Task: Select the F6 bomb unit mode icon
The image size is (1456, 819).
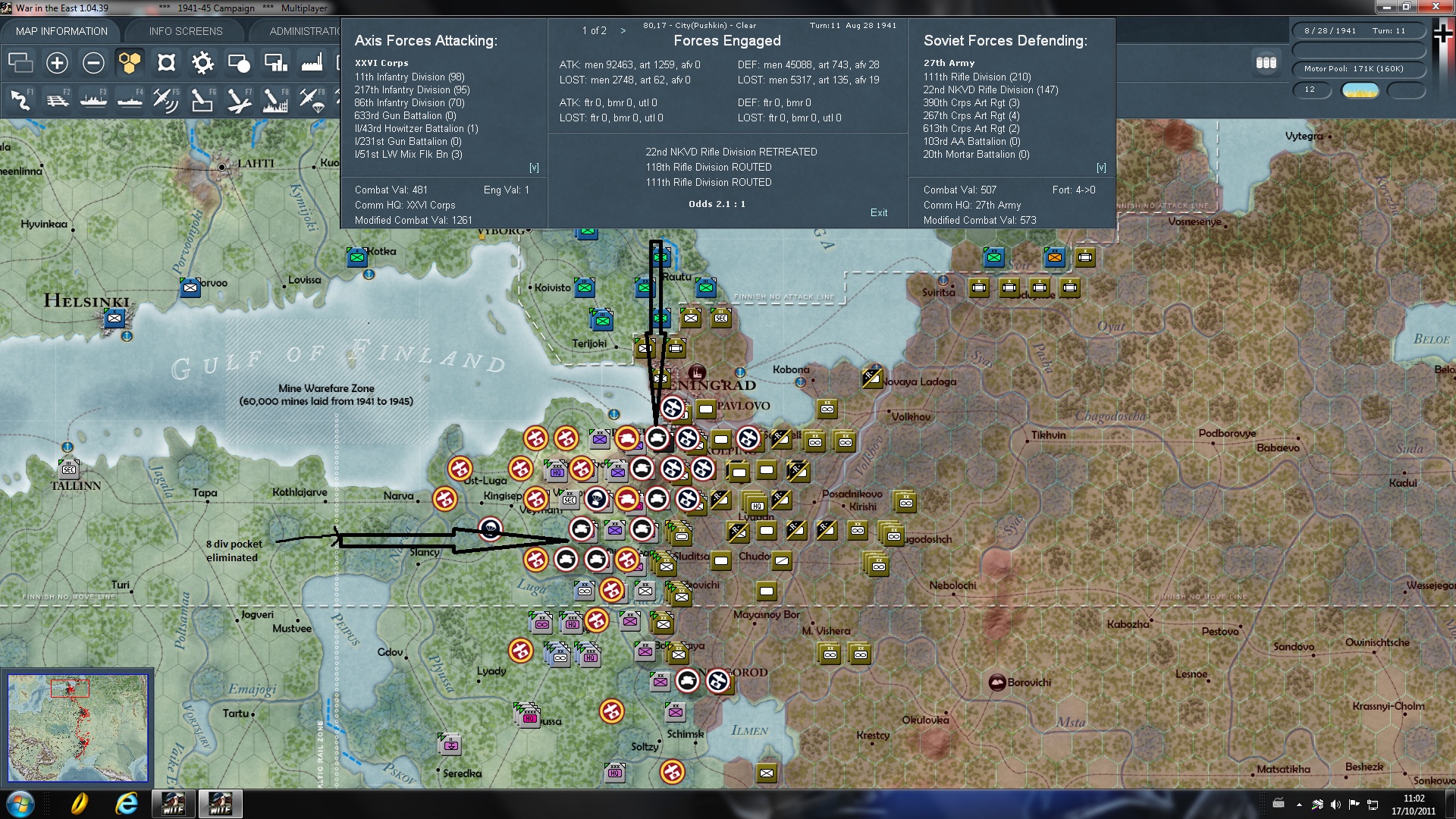Action: point(202,99)
